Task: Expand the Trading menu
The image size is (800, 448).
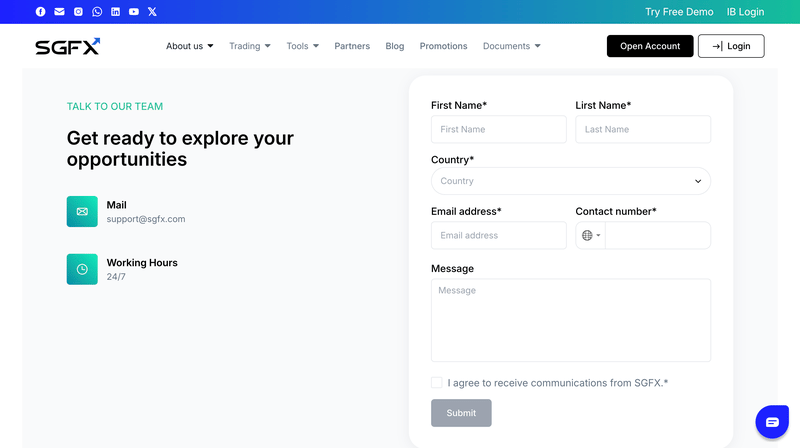Action: (250, 46)
